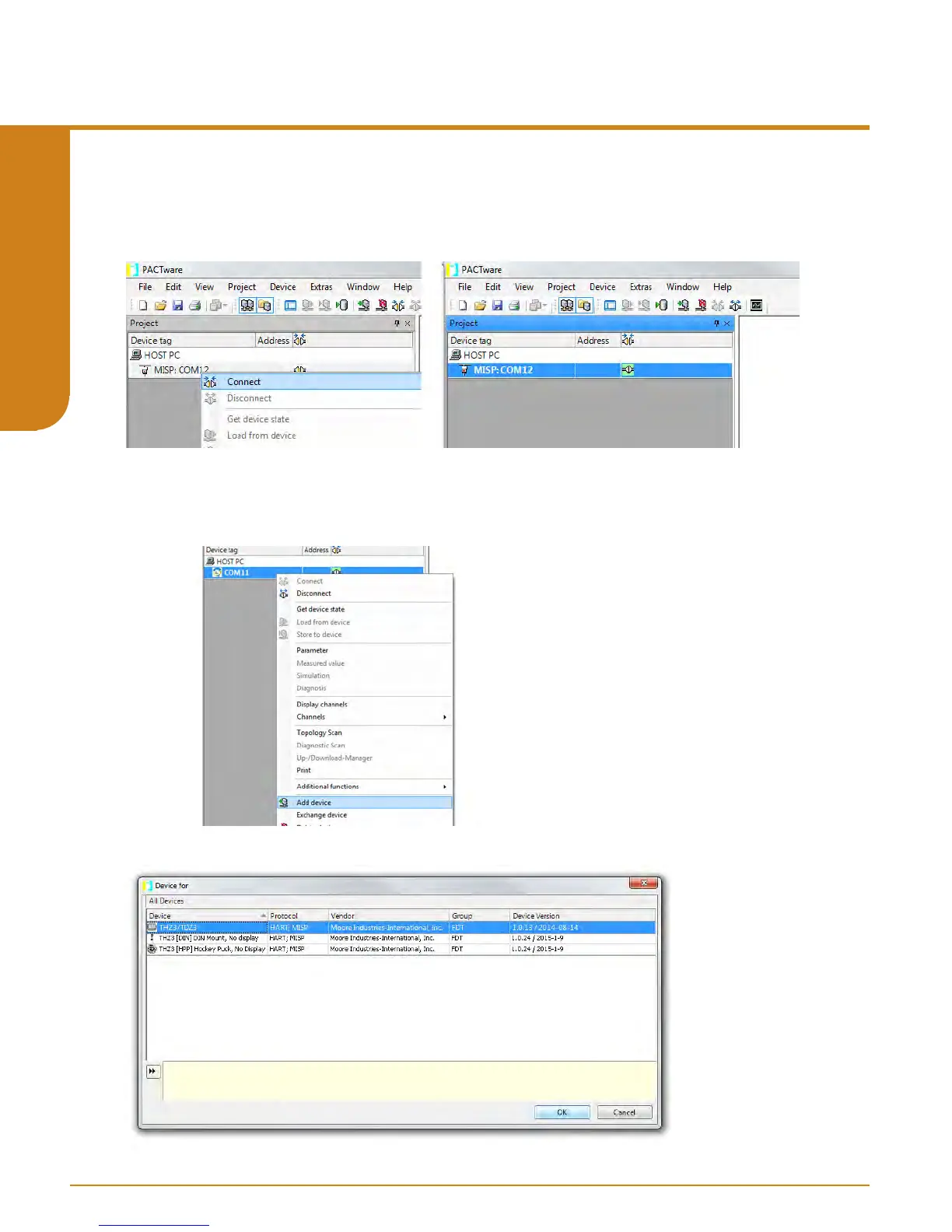This screenshot has width=952, height=1232.
Task: Pin the Project panel in left PACTware window
Action: (x=397, y=324)
